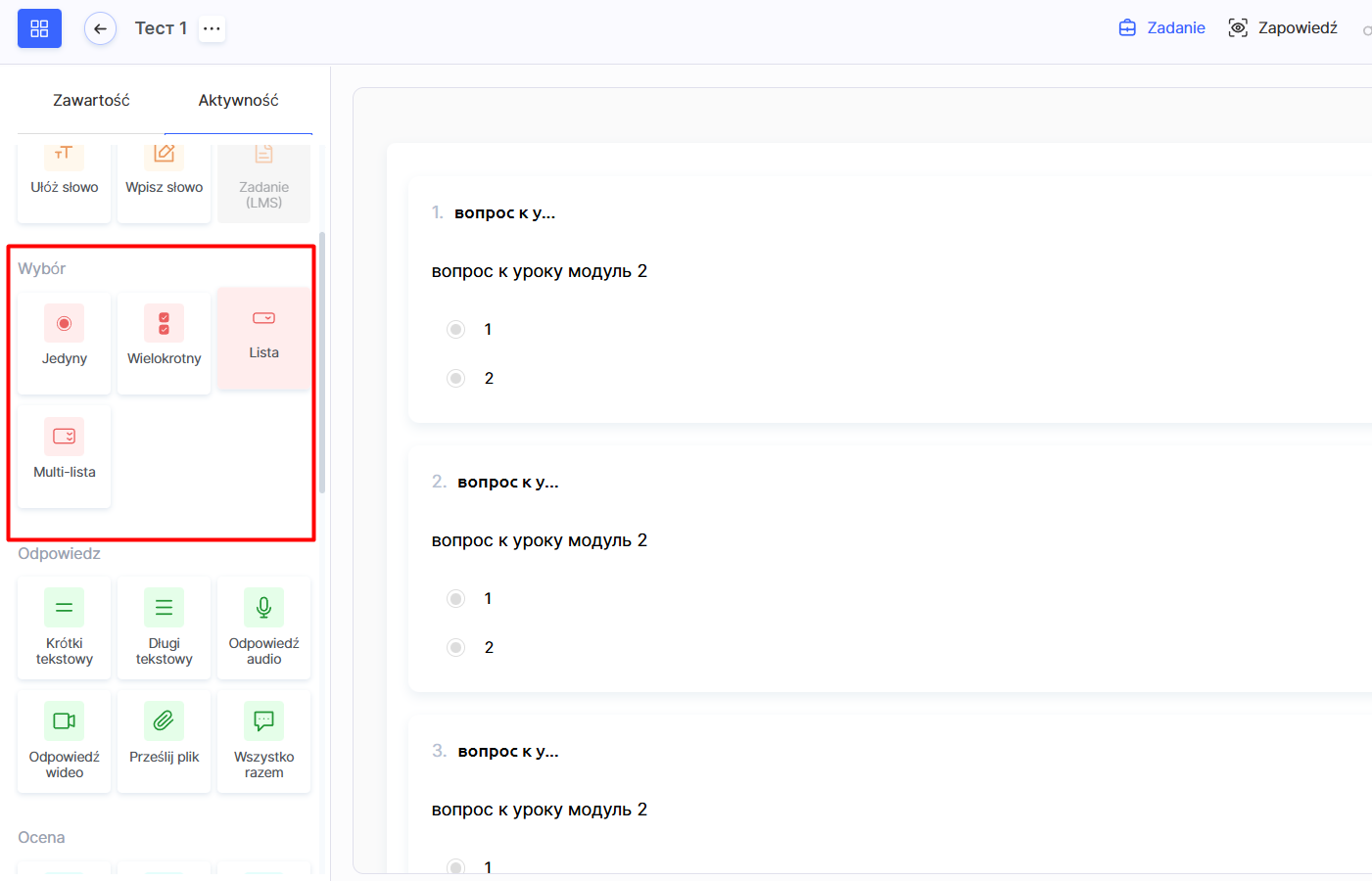Image resolution: width=1372 pixels, height=881 pixels.
Task: Select radio option 2 in question 2
Action: click(456, 647)
